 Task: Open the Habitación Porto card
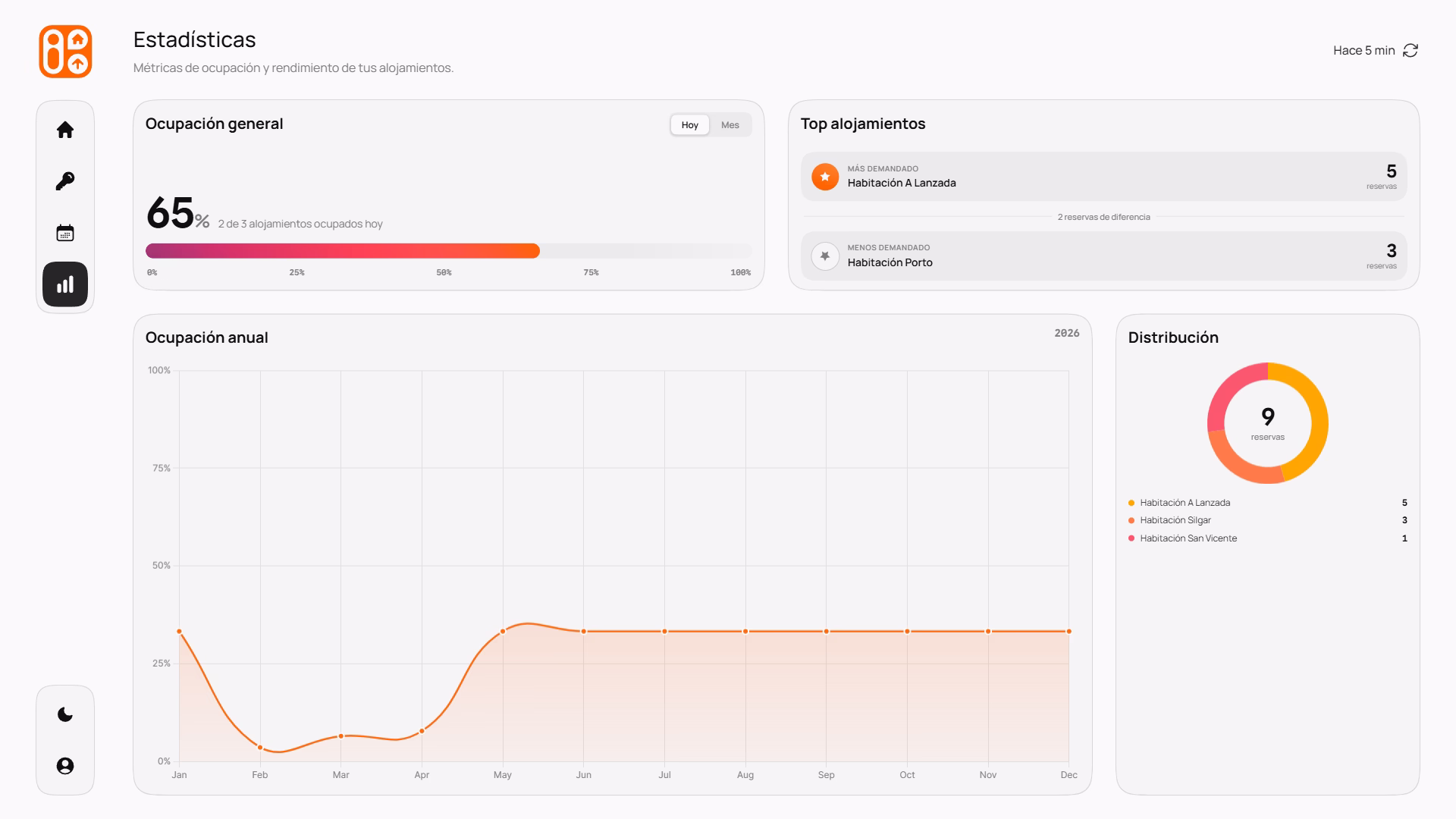[x=1104, y=256]
